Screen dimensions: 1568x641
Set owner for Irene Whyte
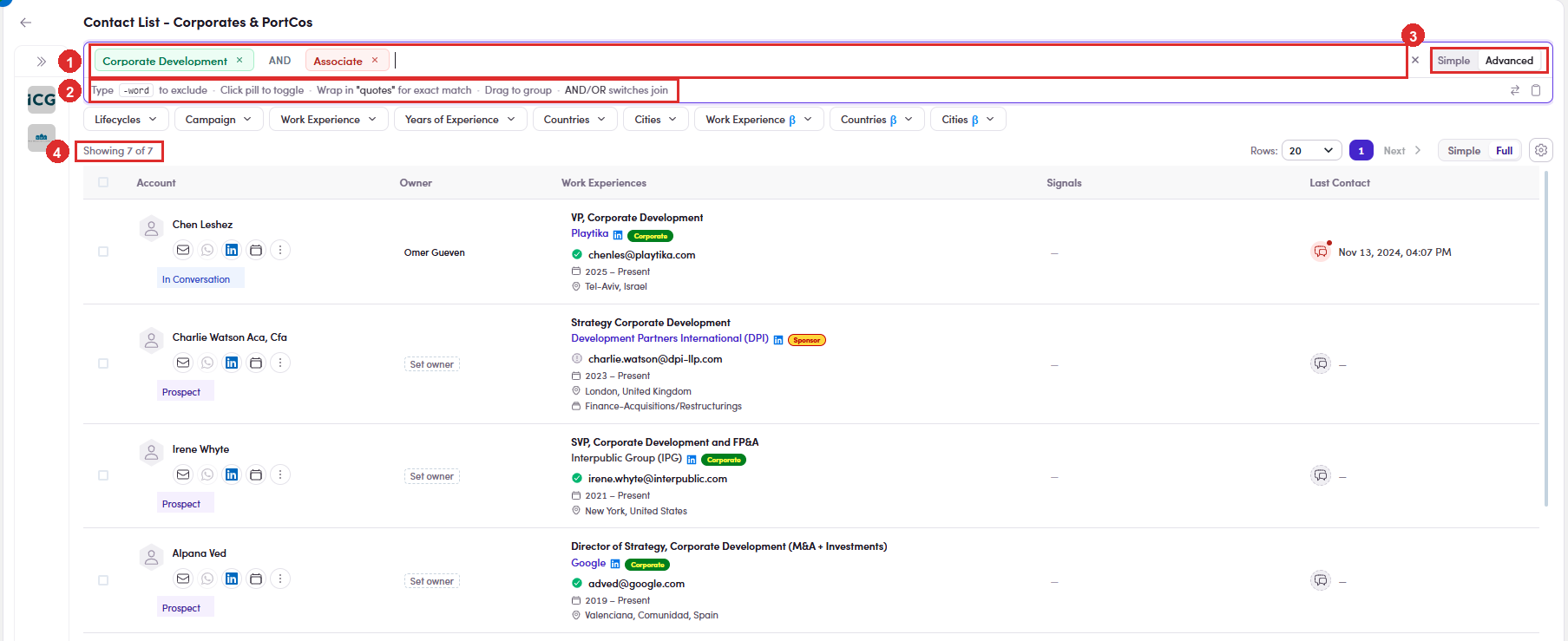(431, 476)
